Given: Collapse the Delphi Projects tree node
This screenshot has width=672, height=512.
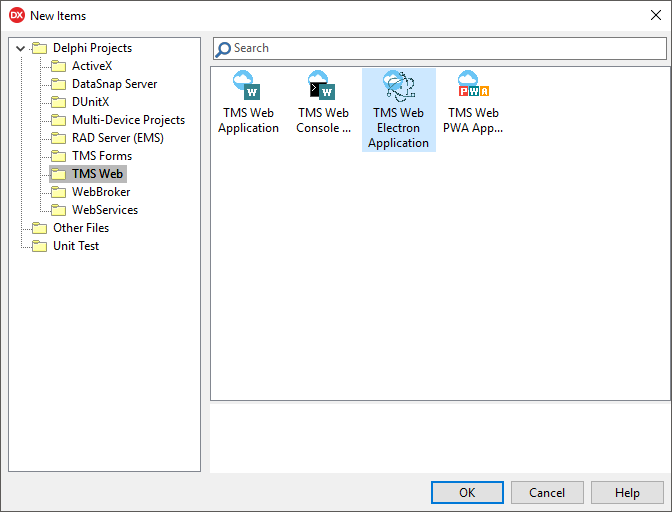Looking at the screenshot, I should tap(20, 48).
